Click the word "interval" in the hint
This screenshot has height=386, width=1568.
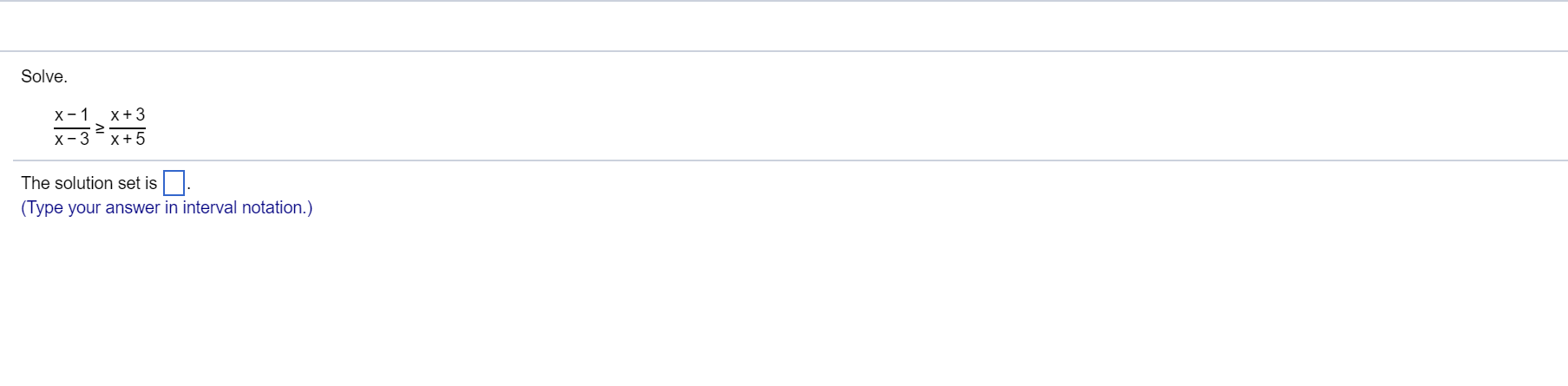point(209,207)
